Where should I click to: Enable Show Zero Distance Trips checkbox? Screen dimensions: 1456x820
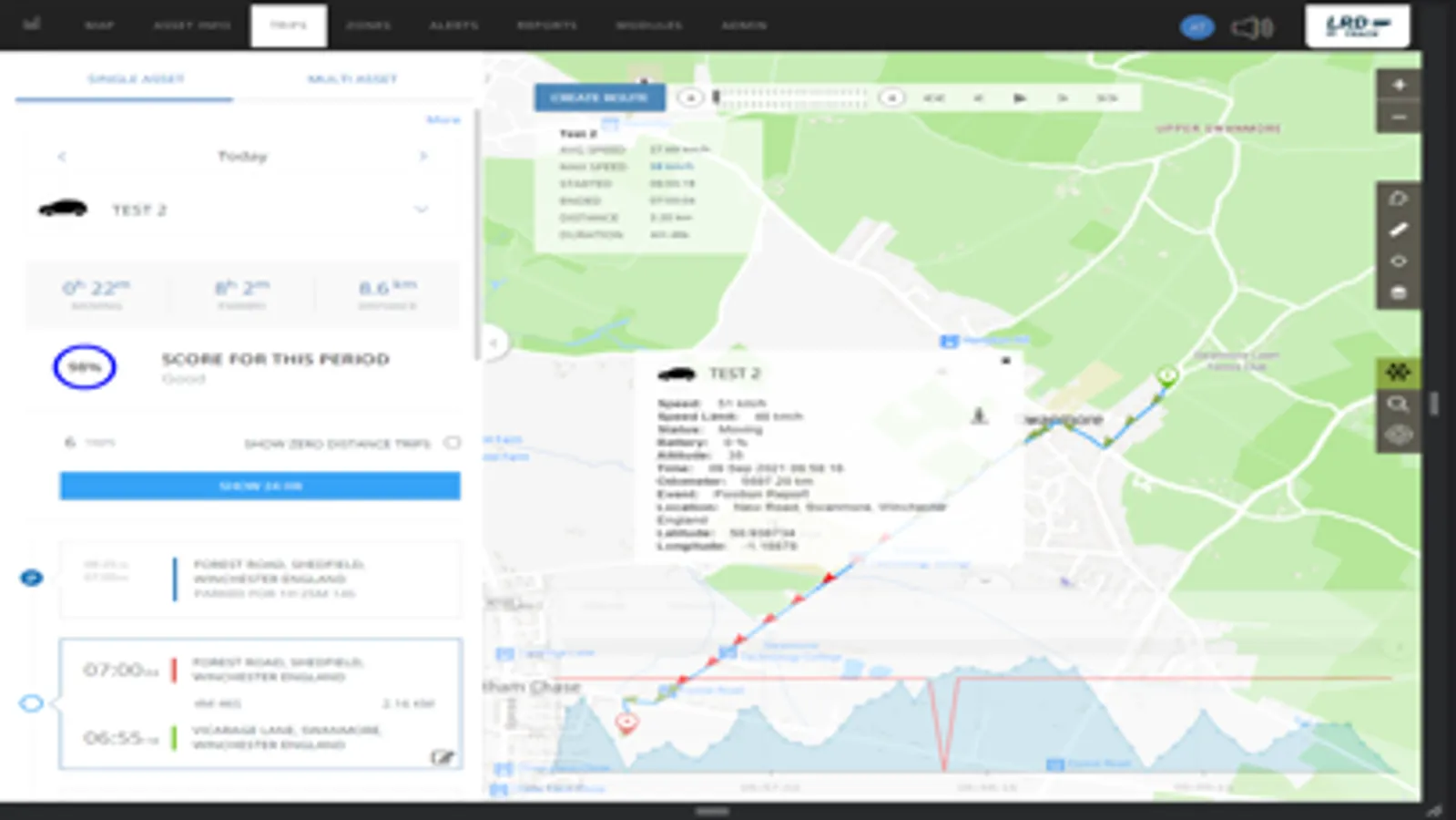453,443
